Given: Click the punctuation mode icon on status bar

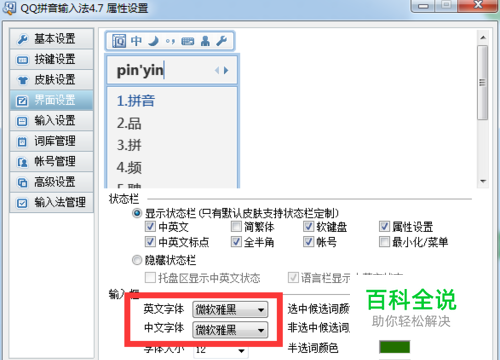Looking at the screenshot, I should tap(170, 41).
